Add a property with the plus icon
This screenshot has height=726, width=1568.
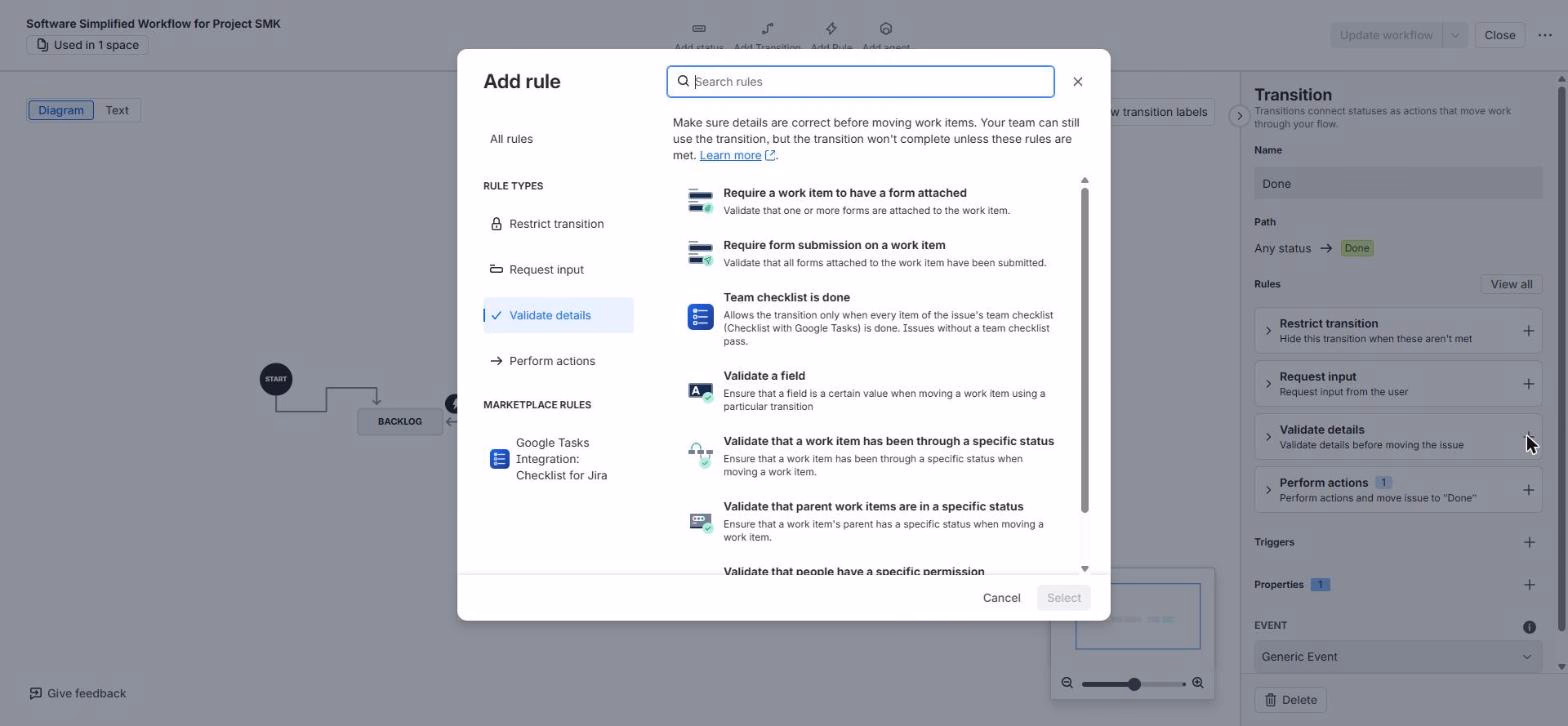(1529, 585)
